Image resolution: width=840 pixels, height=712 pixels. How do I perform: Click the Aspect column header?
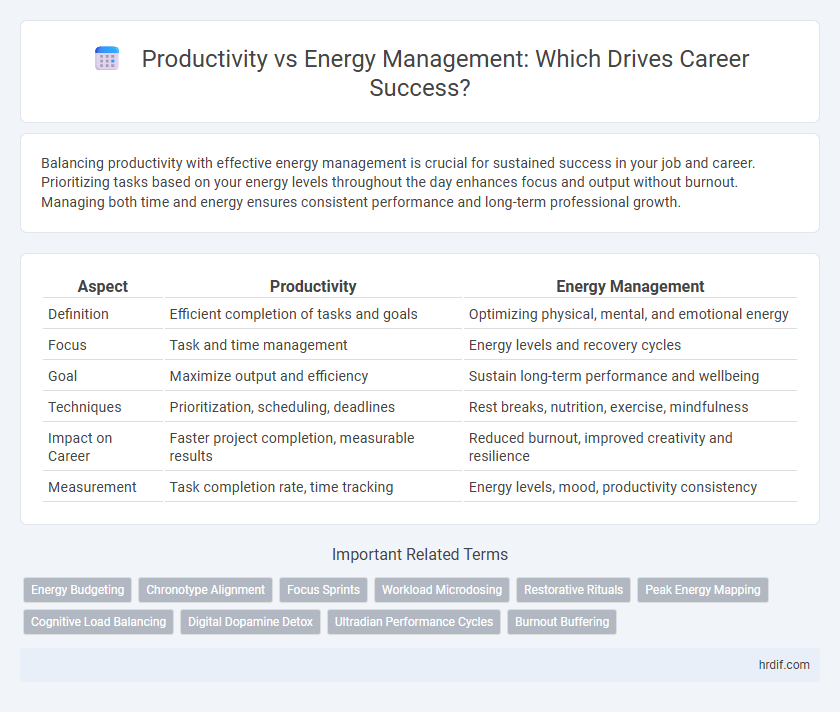click(x=103, y=287)
